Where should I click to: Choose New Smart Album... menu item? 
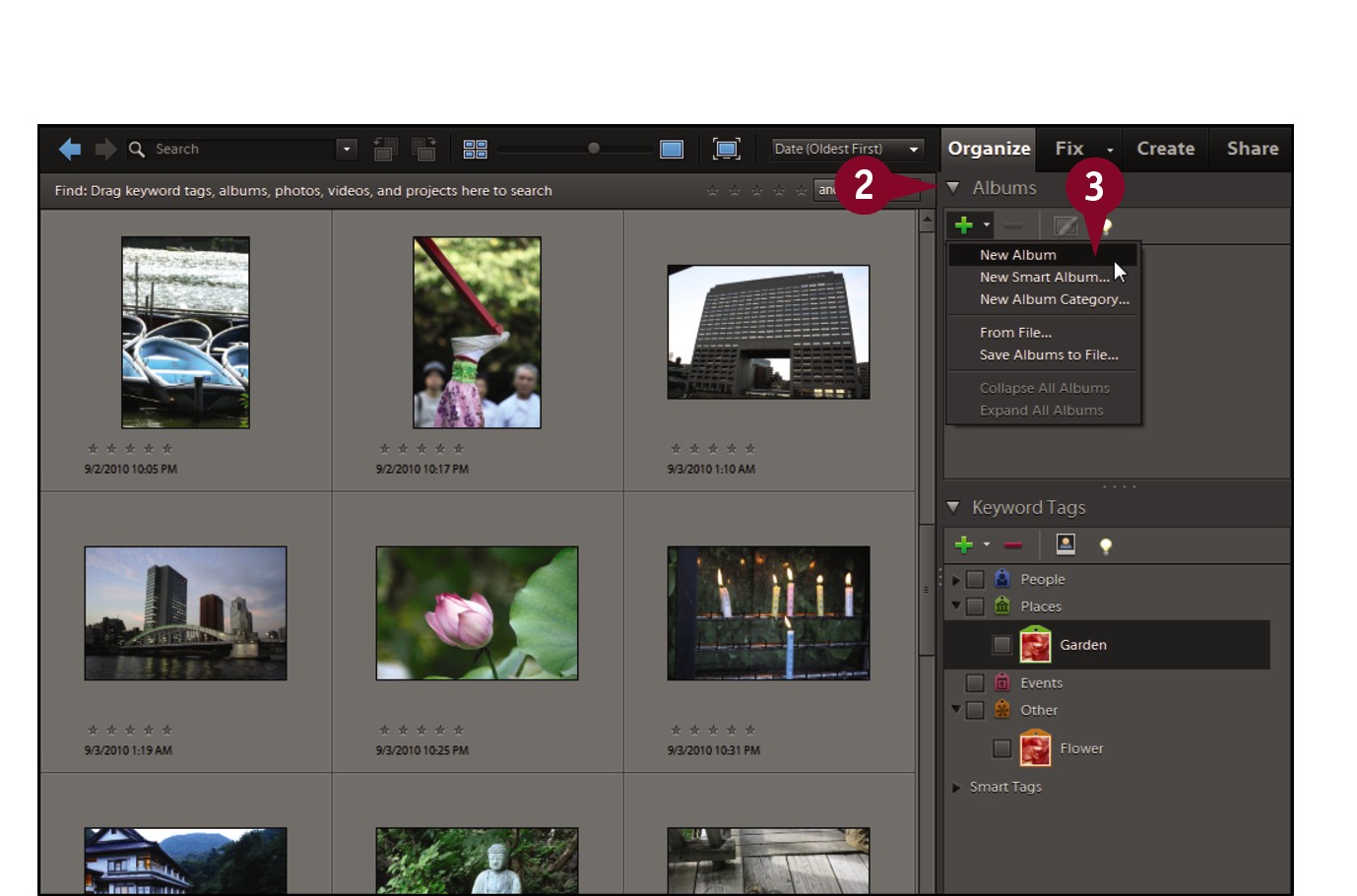click(1042, 277)
